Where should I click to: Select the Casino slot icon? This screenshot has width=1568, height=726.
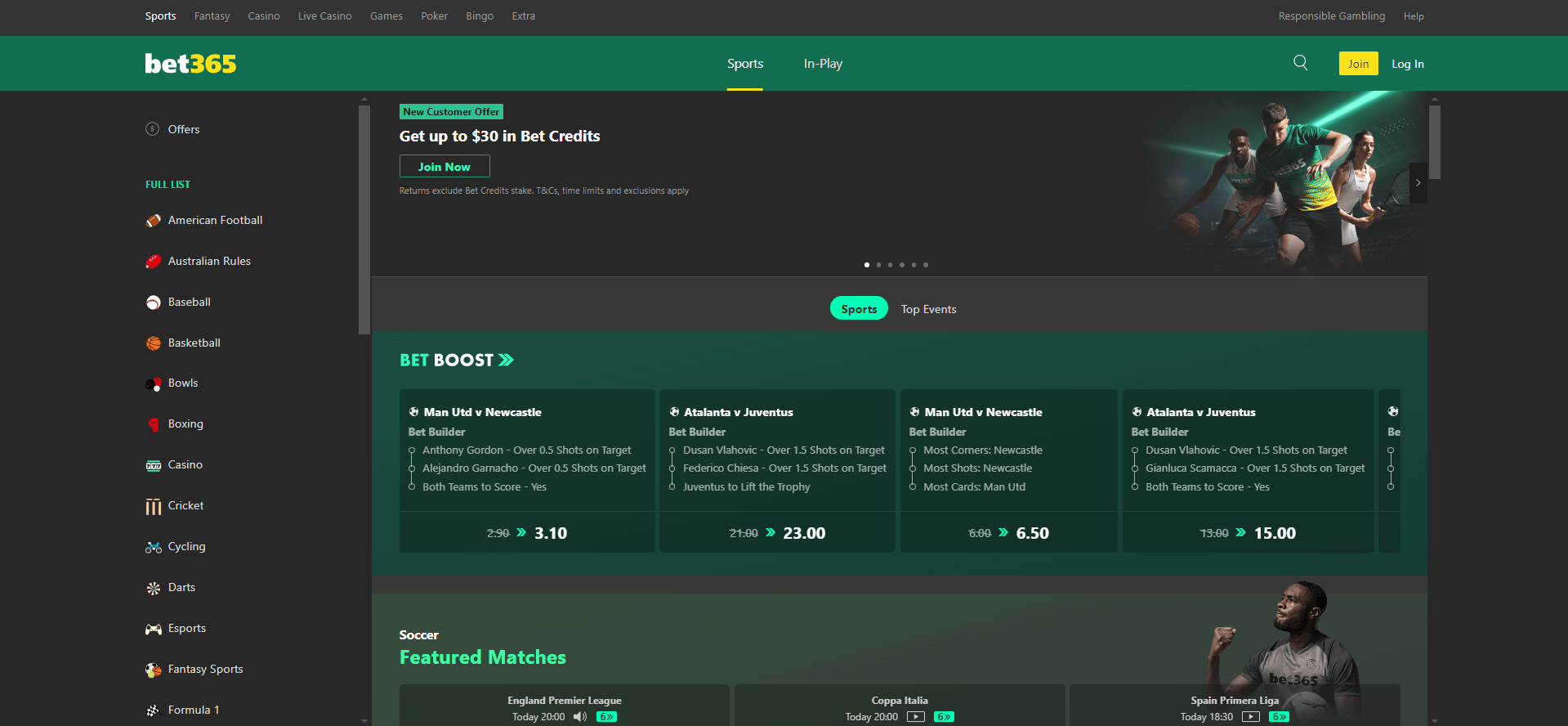(153, 465)
